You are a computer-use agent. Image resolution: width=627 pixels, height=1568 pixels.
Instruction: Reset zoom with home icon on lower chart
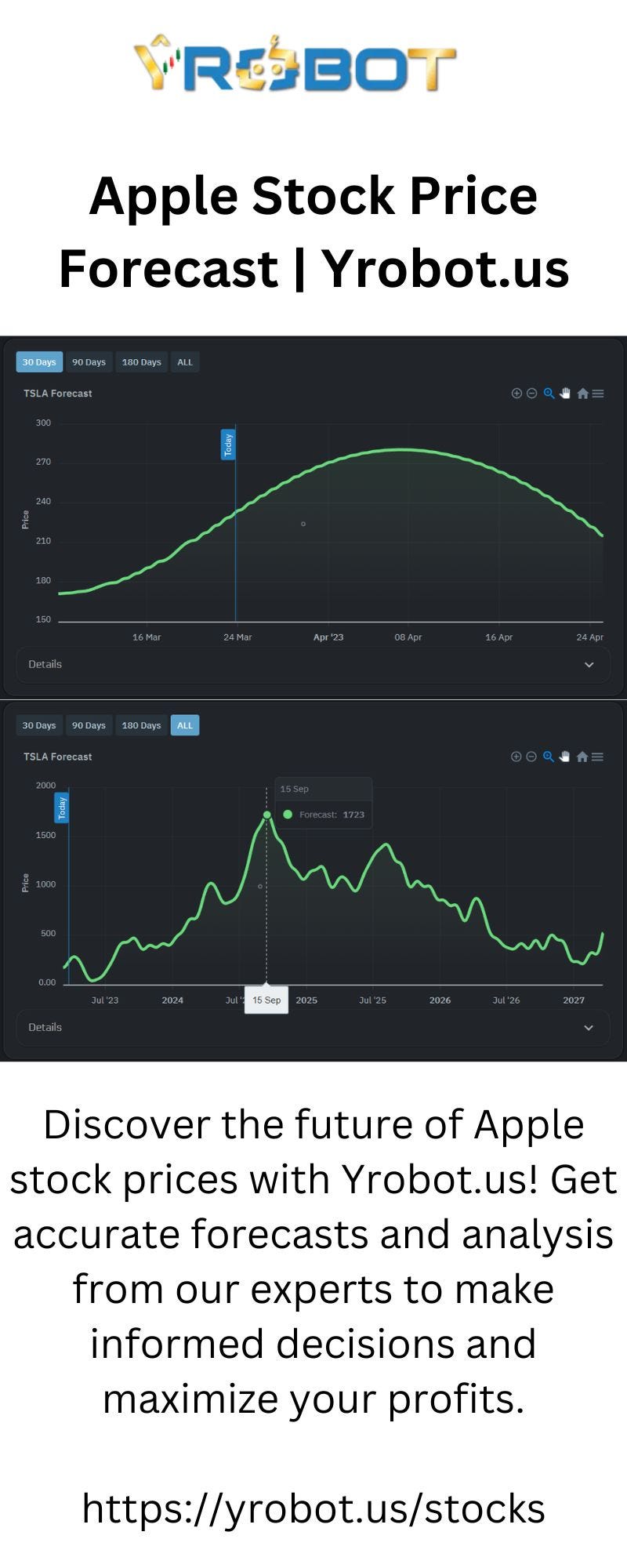click(x=582, y=757)
